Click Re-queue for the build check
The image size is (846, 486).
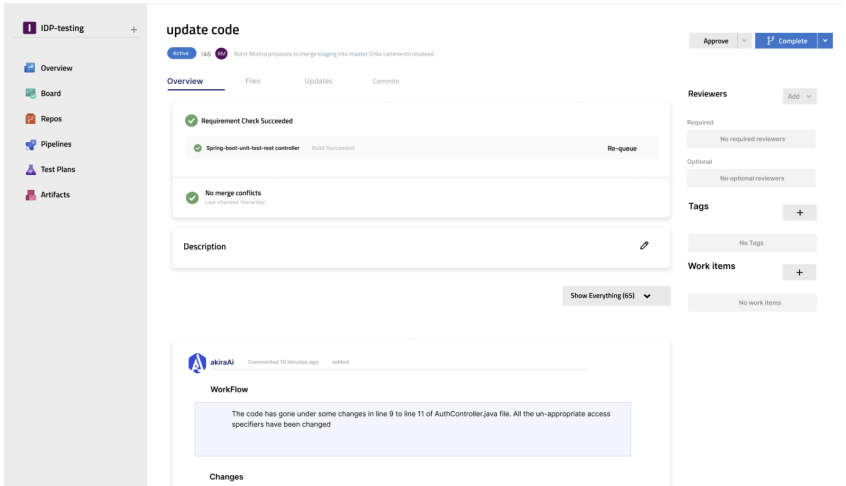click(622, 148)
